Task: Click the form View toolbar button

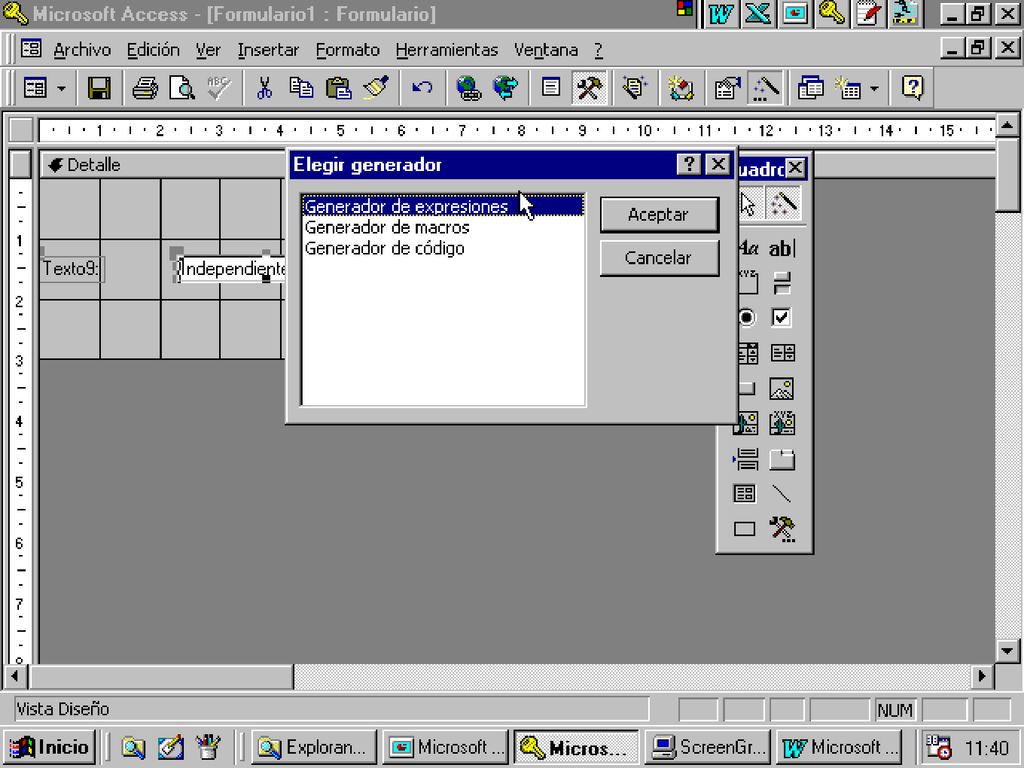Action: pyautogui.click(x=35, y=88)
